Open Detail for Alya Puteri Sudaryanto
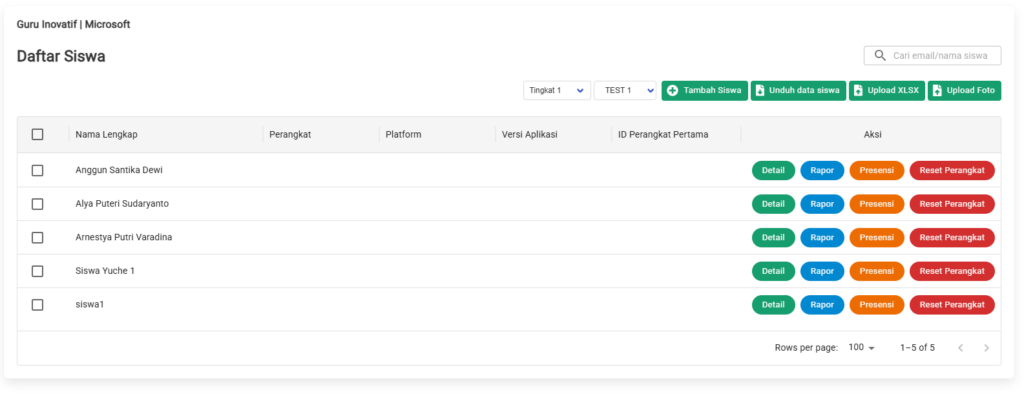The image size is (1024, 394). pyautogui.click(x=773, y=204)
